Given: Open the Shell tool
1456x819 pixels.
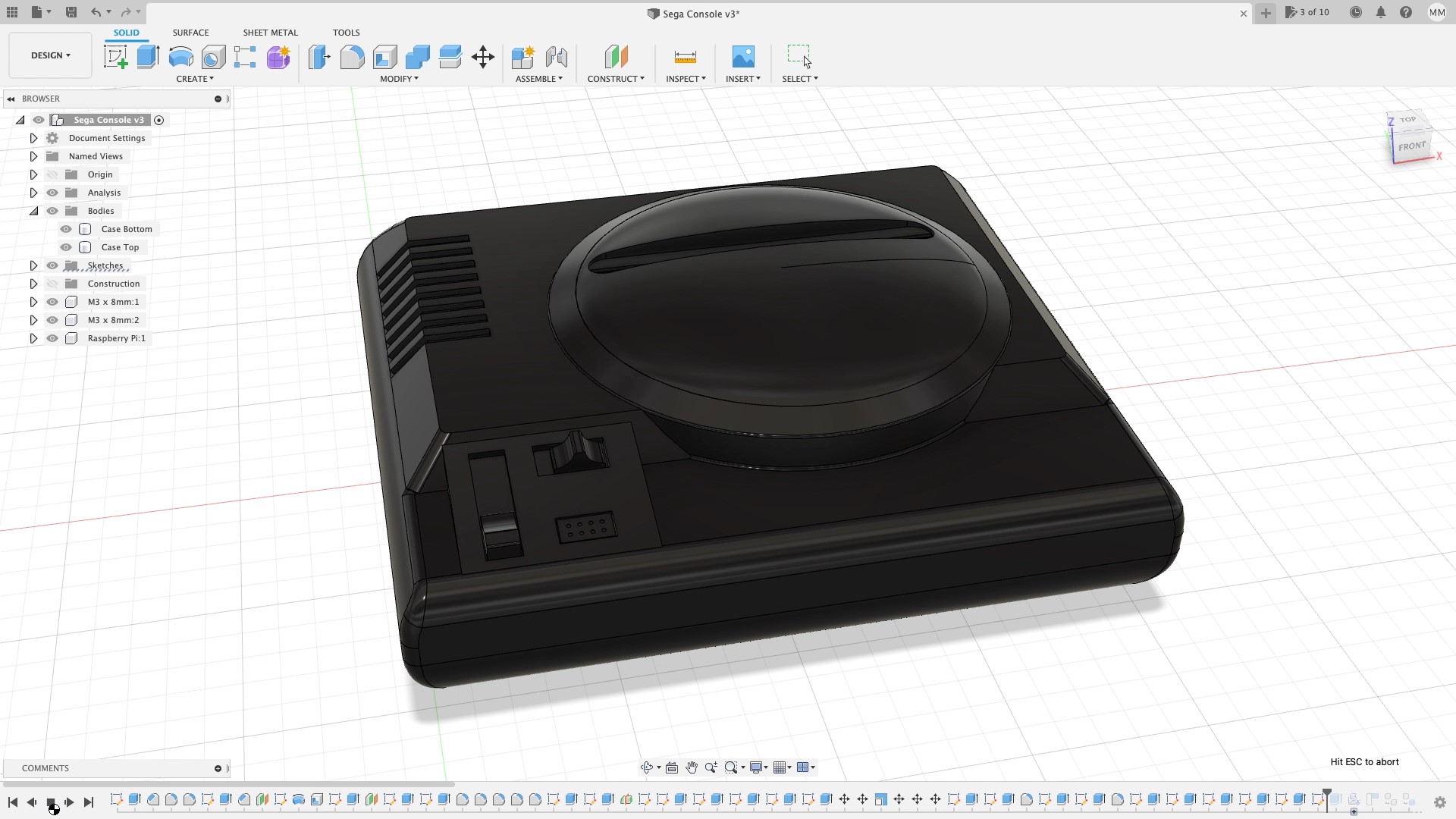Looking at the screenshot, I should click(x=384, y=57).
